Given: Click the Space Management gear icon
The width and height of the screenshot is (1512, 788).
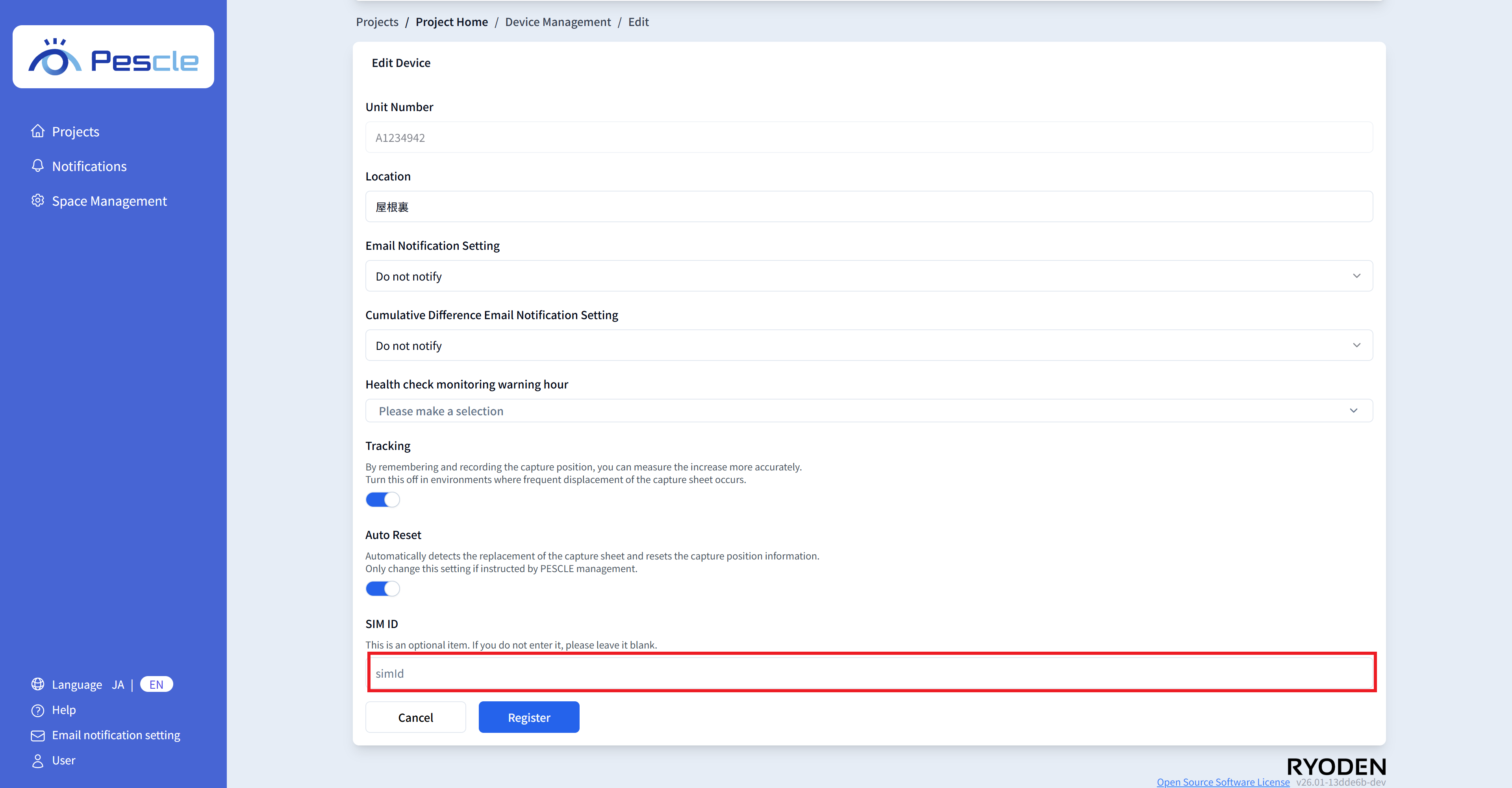Looking at the screenshot, I should pyautogui.click(x=37, y=200).
